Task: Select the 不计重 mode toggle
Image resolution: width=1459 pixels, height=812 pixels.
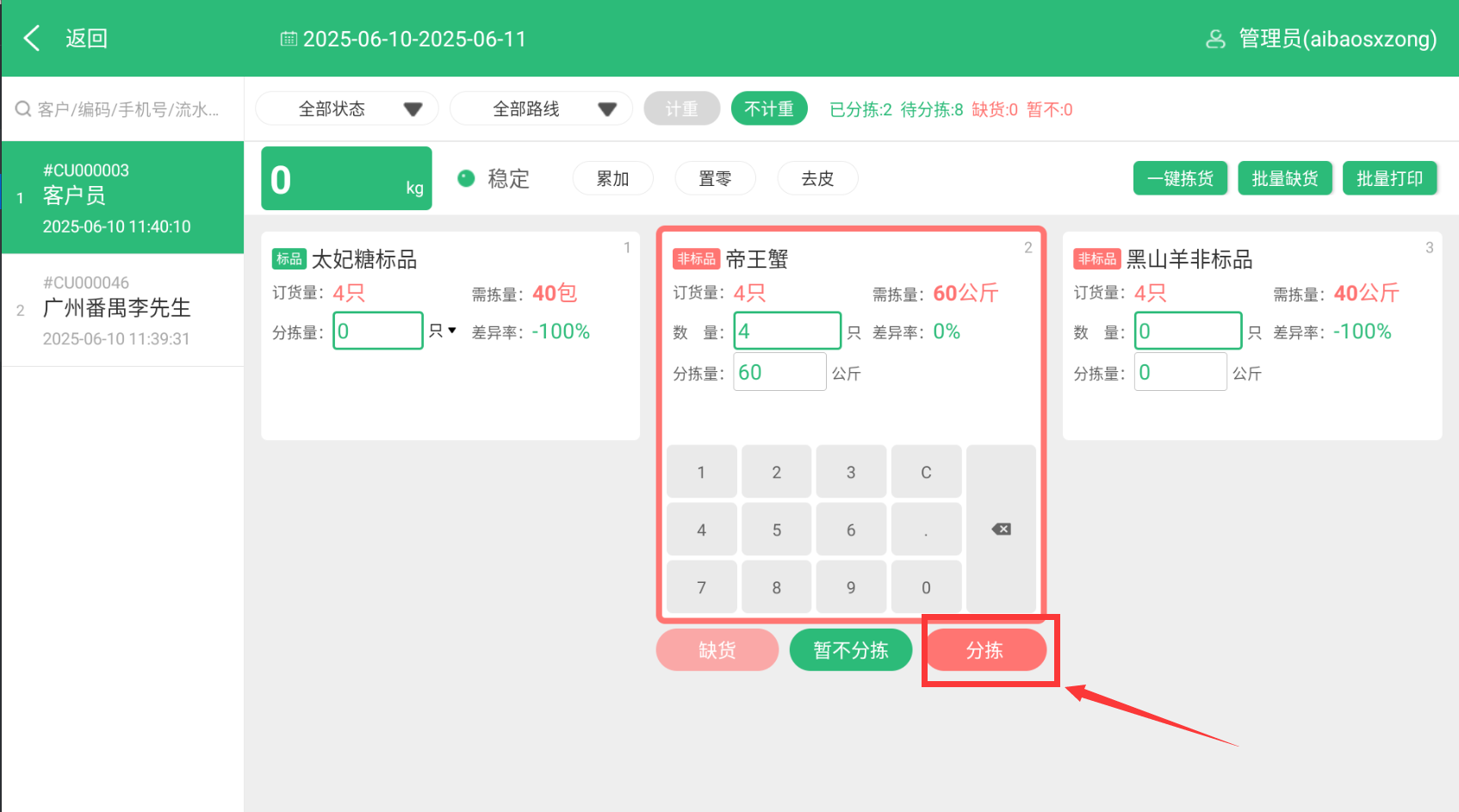Action: [768, 108]
